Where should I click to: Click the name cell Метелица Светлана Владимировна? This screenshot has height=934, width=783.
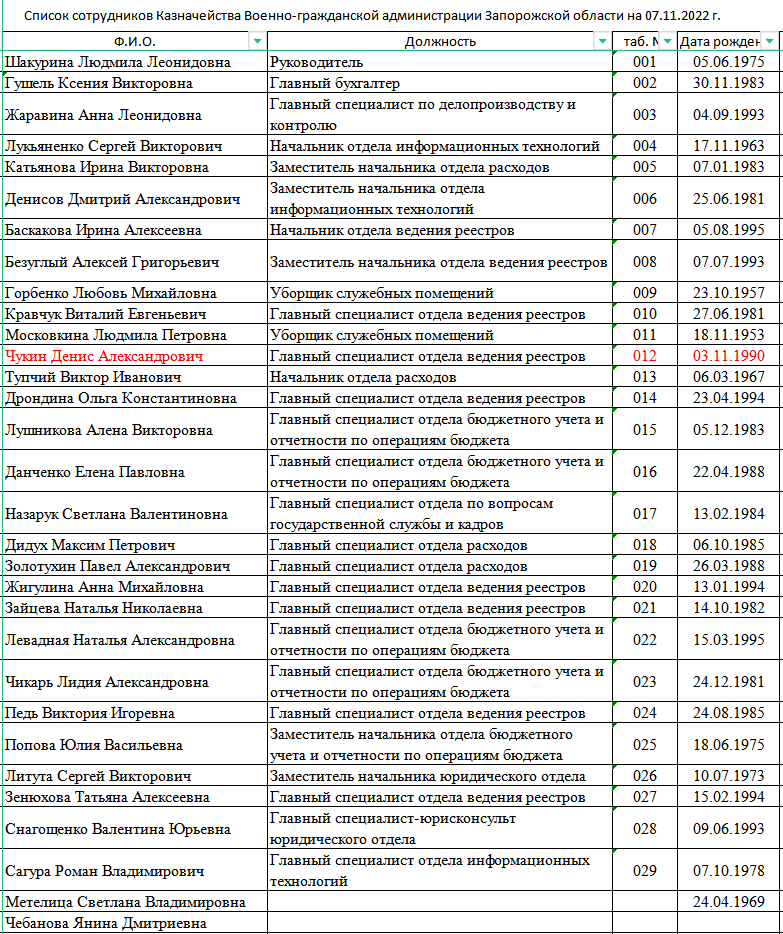tap(125, 902)
